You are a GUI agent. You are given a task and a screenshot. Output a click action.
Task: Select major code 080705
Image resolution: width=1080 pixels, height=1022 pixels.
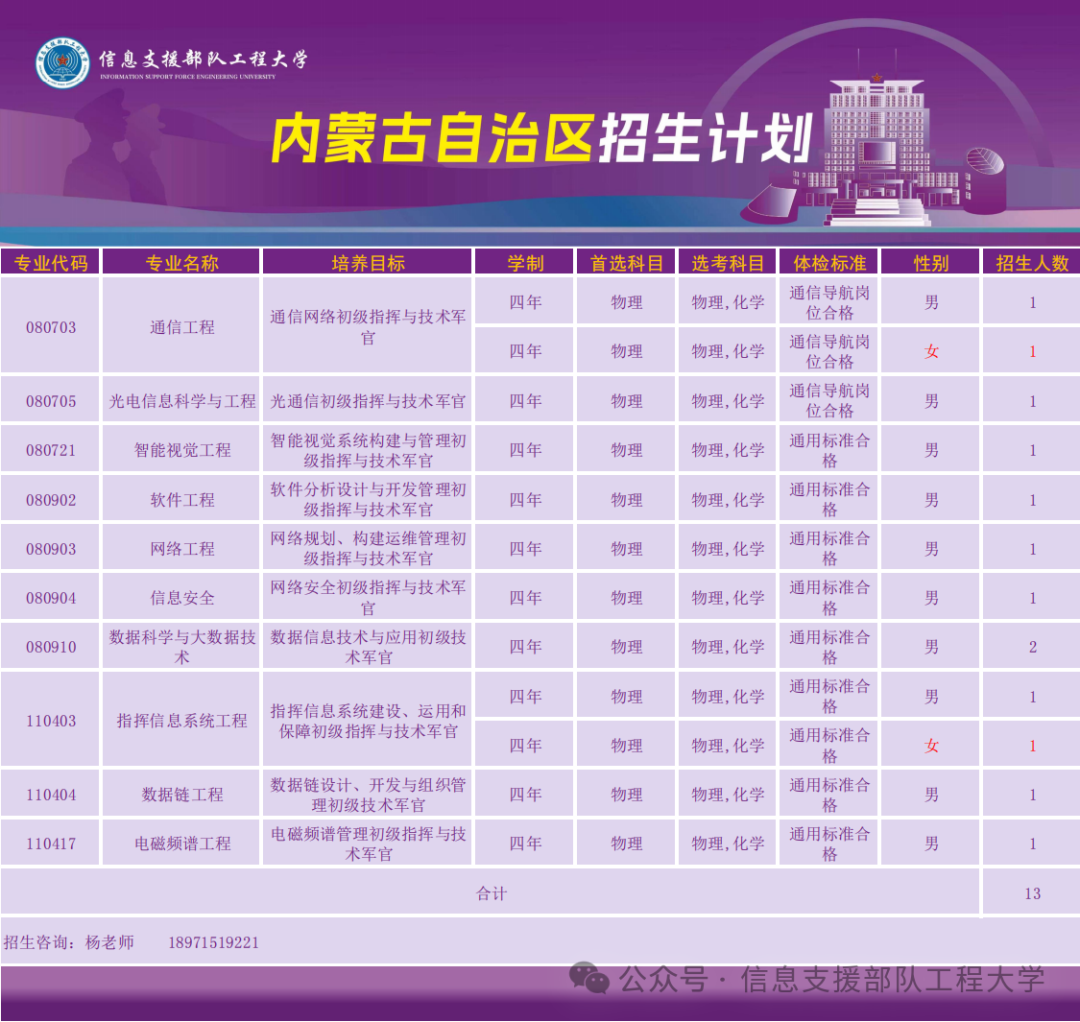50,401
